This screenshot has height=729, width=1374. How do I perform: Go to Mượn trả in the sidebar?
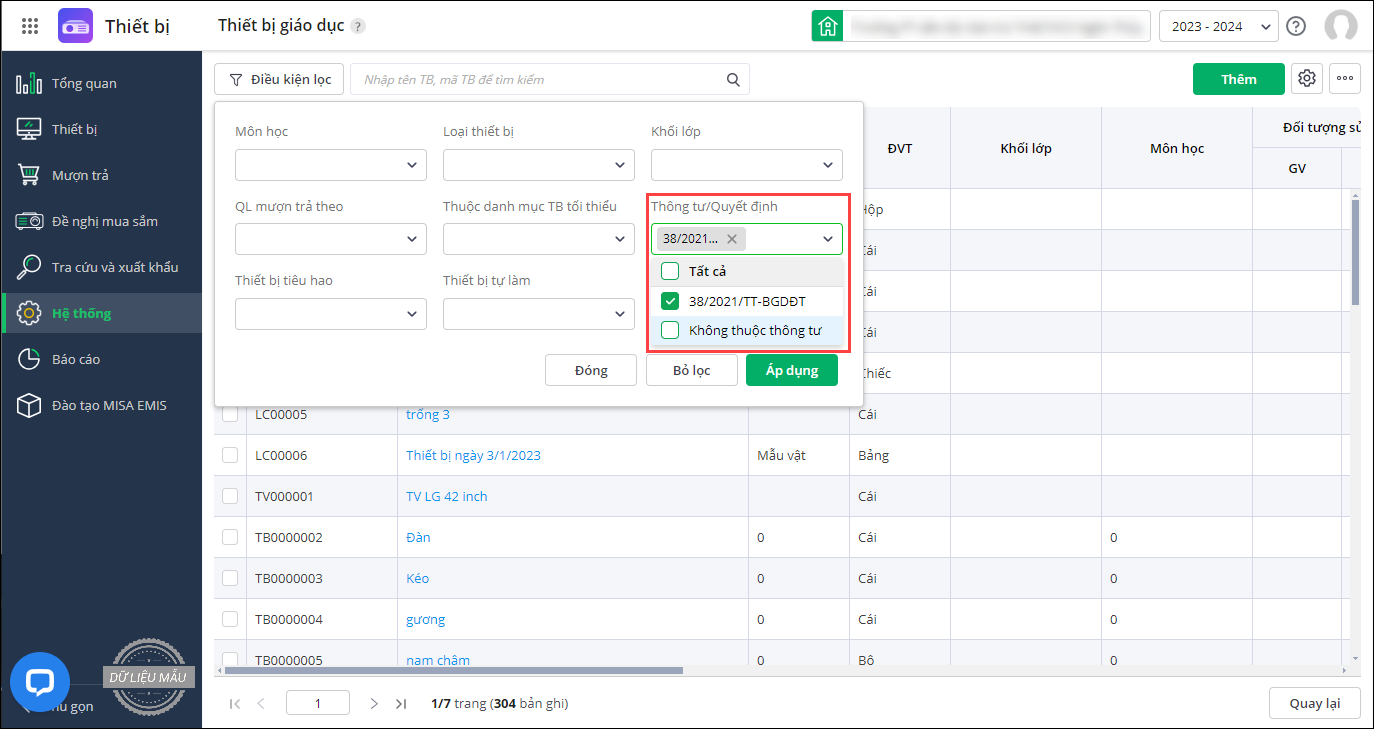(80, 175)
